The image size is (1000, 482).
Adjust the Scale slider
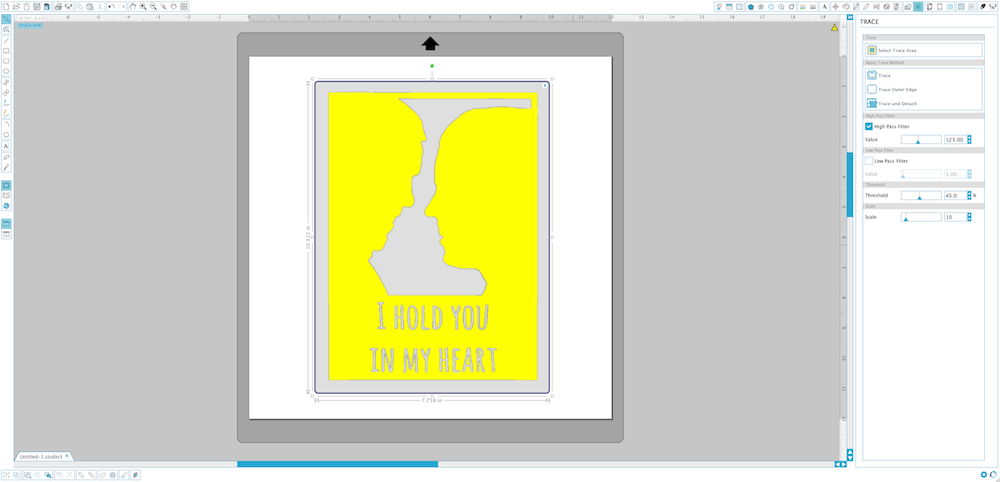click(921, 217)
